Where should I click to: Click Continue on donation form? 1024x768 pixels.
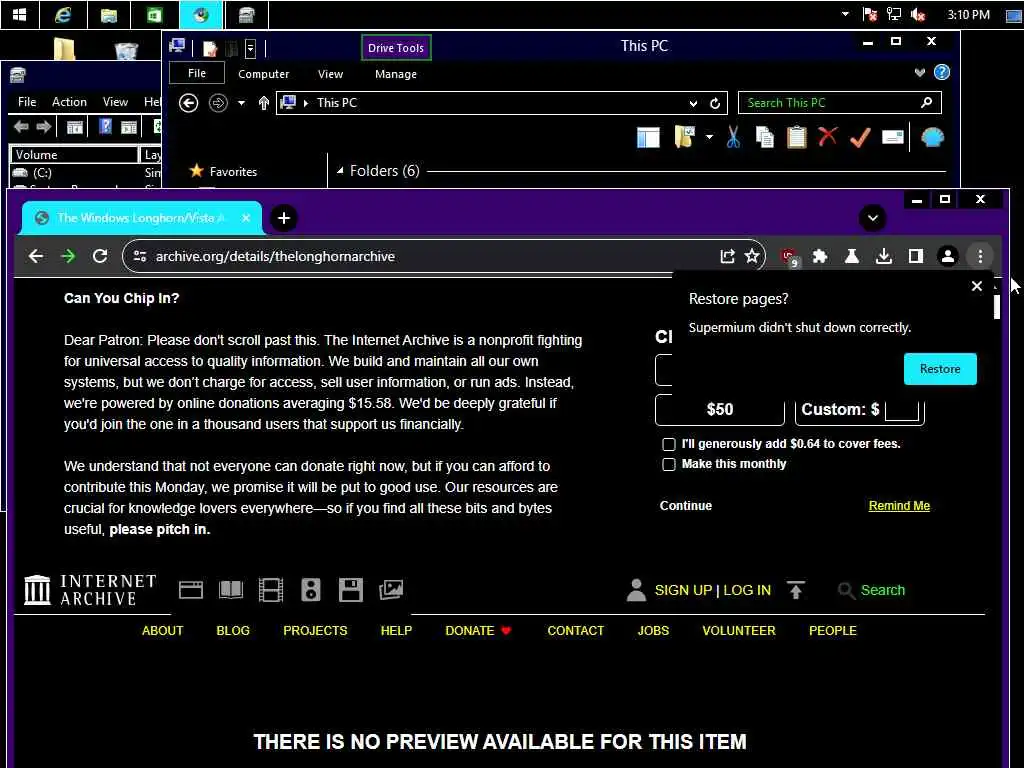click(x=686, y=505)
